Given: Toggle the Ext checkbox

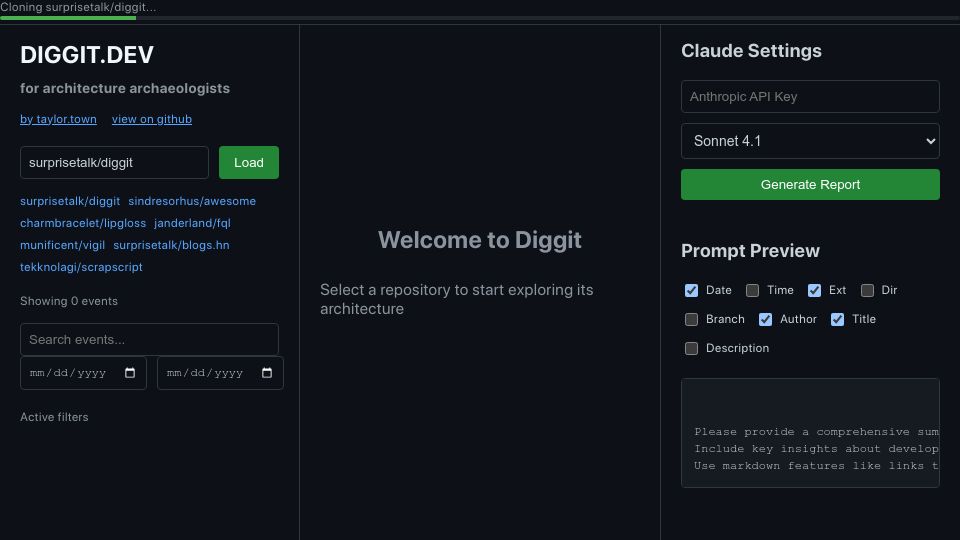Looking at the screenshot, I should coord(814,290).
